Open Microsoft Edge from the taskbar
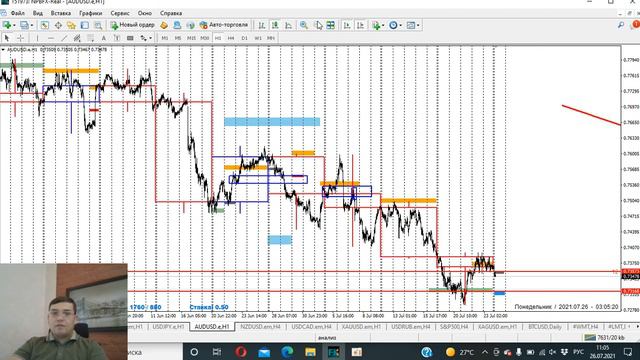 point(287,352)
